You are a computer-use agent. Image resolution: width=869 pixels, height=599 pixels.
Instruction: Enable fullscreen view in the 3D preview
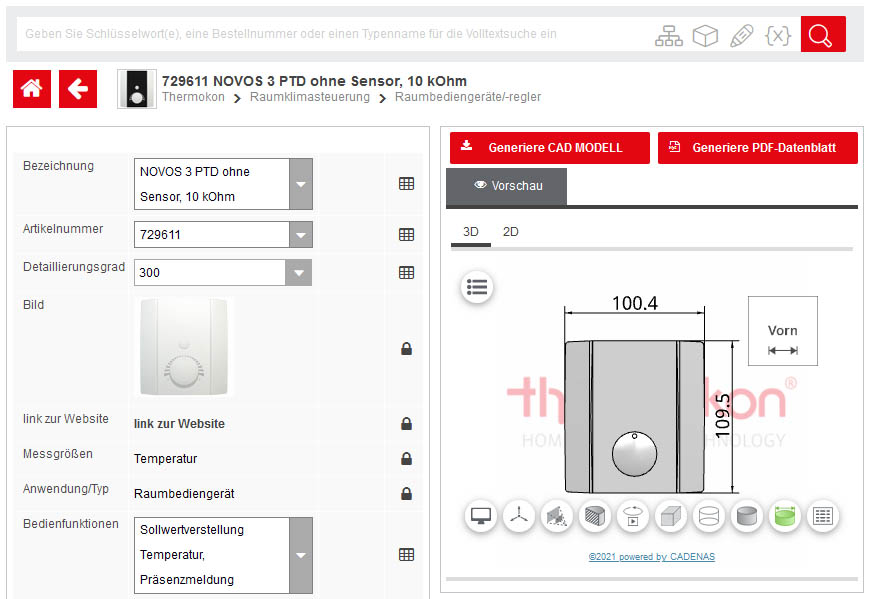point(481,516)
